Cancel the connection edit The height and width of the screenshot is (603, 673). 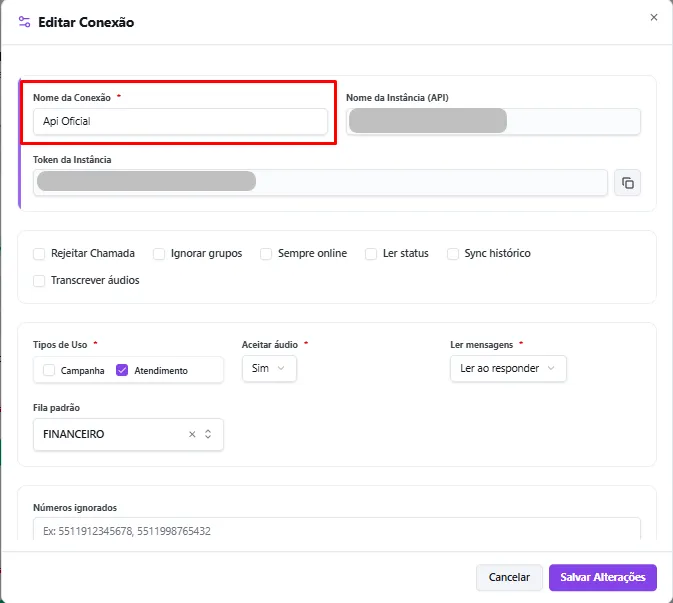click(509, 577)
